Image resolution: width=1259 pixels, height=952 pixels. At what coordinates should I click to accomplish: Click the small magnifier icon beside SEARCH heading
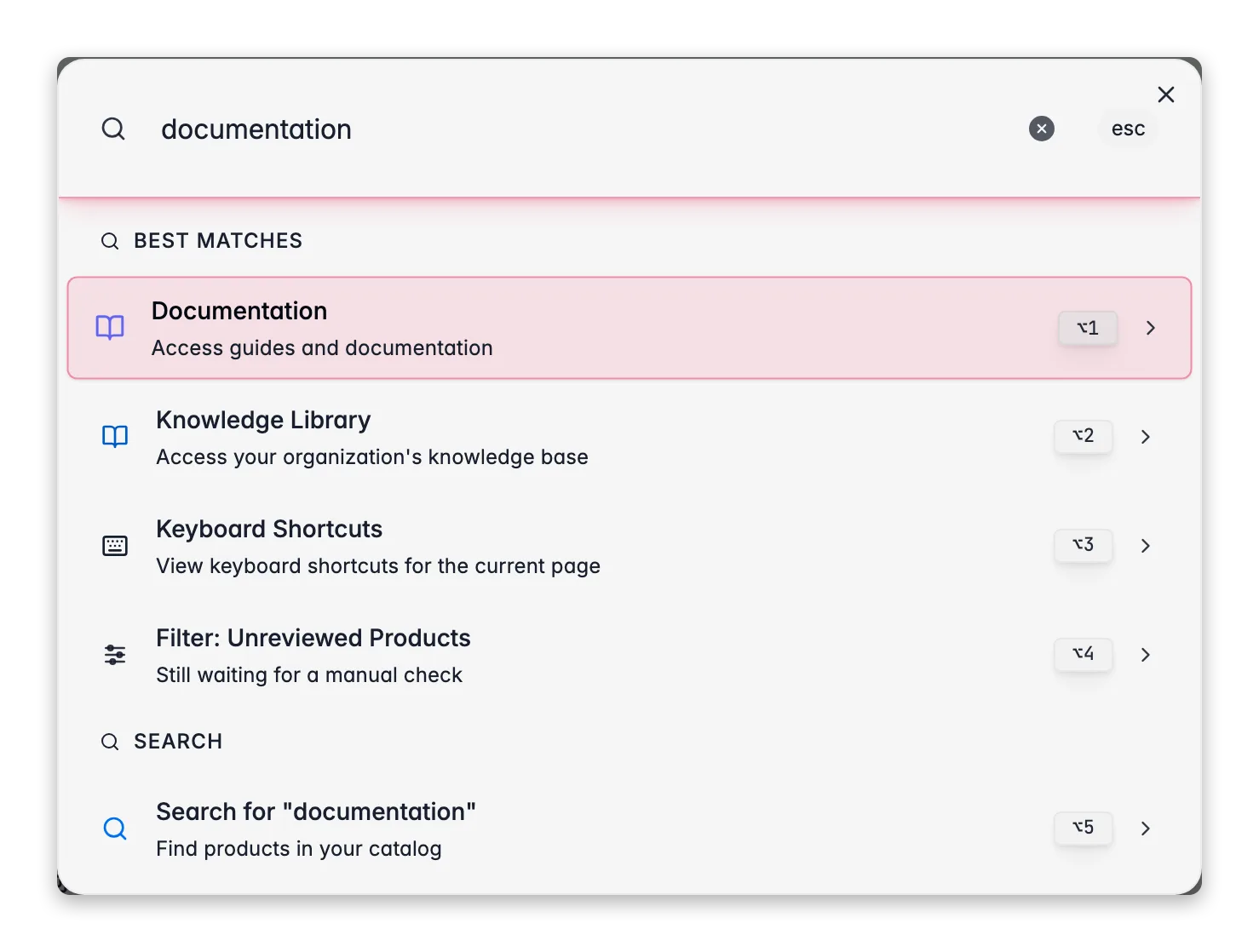(110, 742)
